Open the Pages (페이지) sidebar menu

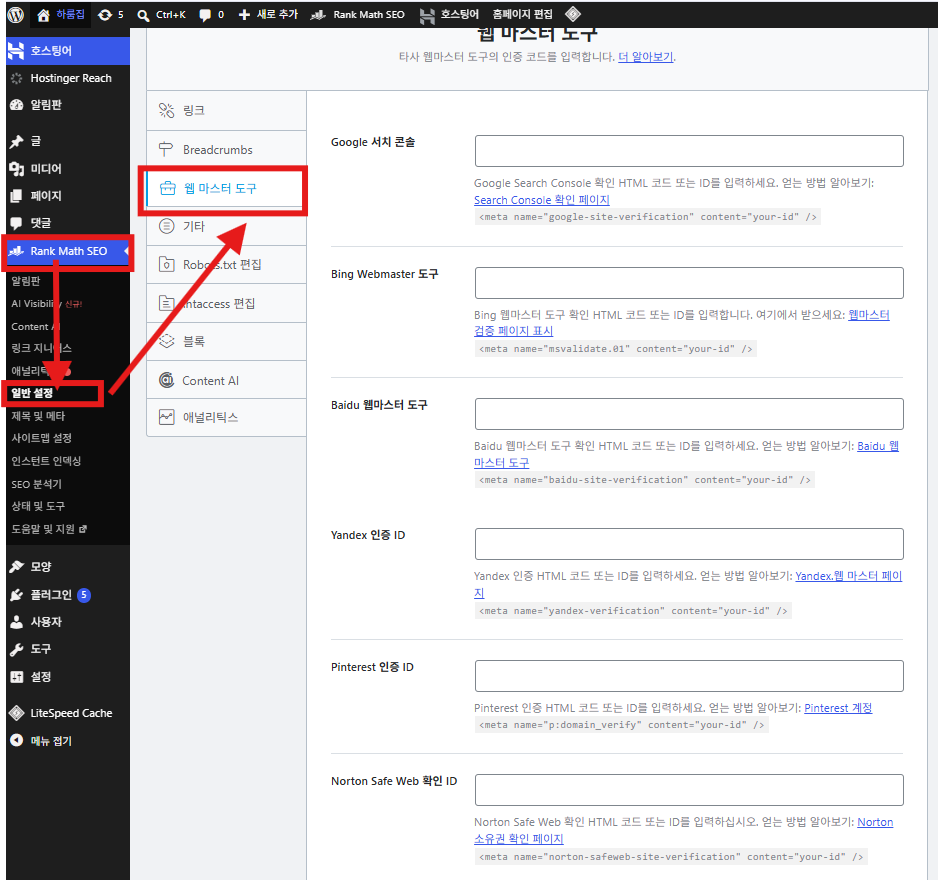(x=68, y=196)
